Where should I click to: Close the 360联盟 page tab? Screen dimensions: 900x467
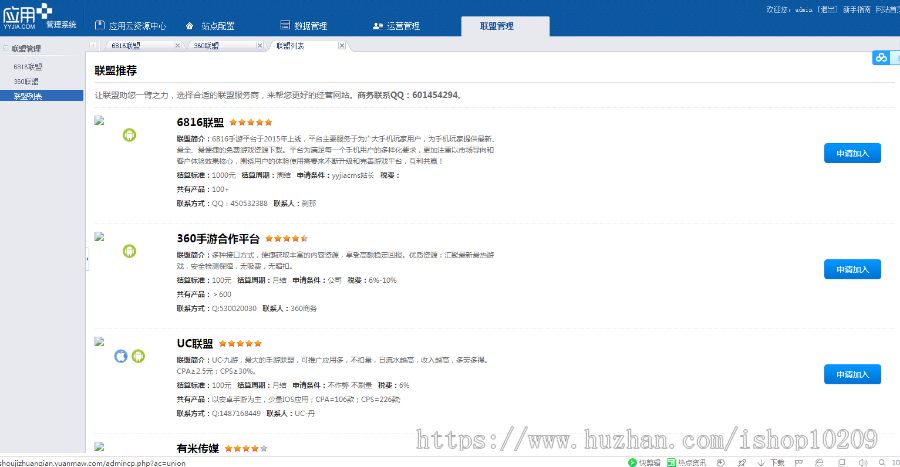[x=259, y=45]
